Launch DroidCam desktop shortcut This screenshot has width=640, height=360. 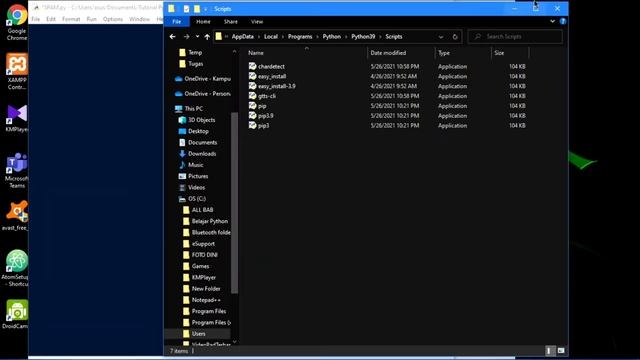coord(16,314)
